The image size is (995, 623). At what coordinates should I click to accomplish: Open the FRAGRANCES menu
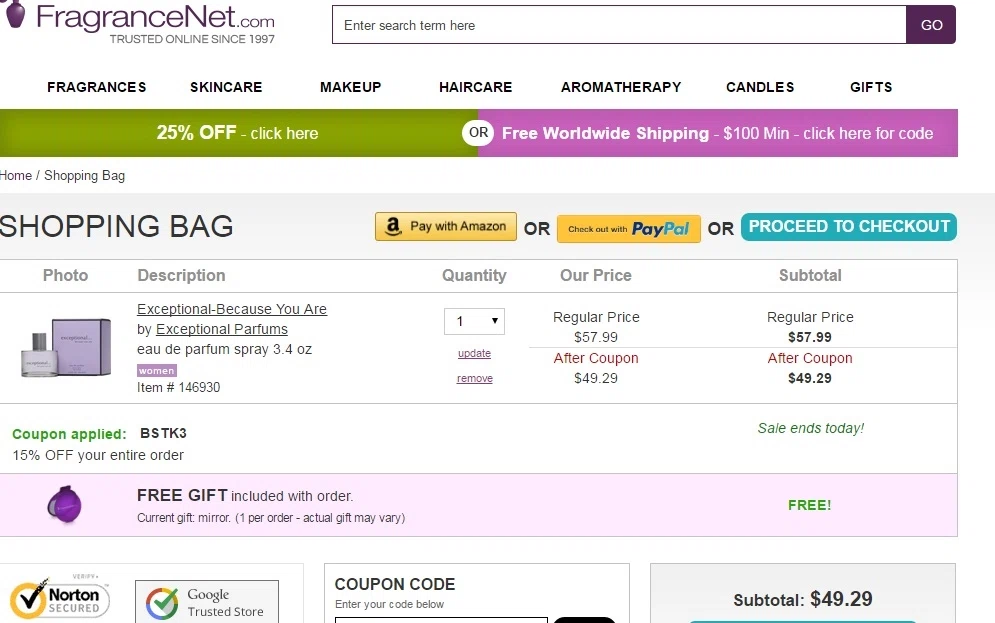pos(96,87)
